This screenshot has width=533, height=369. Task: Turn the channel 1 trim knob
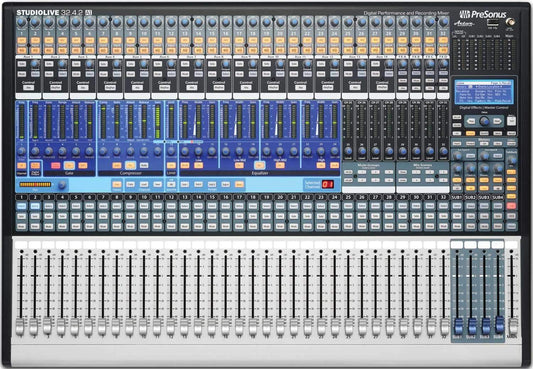click(x=21, y=23)
